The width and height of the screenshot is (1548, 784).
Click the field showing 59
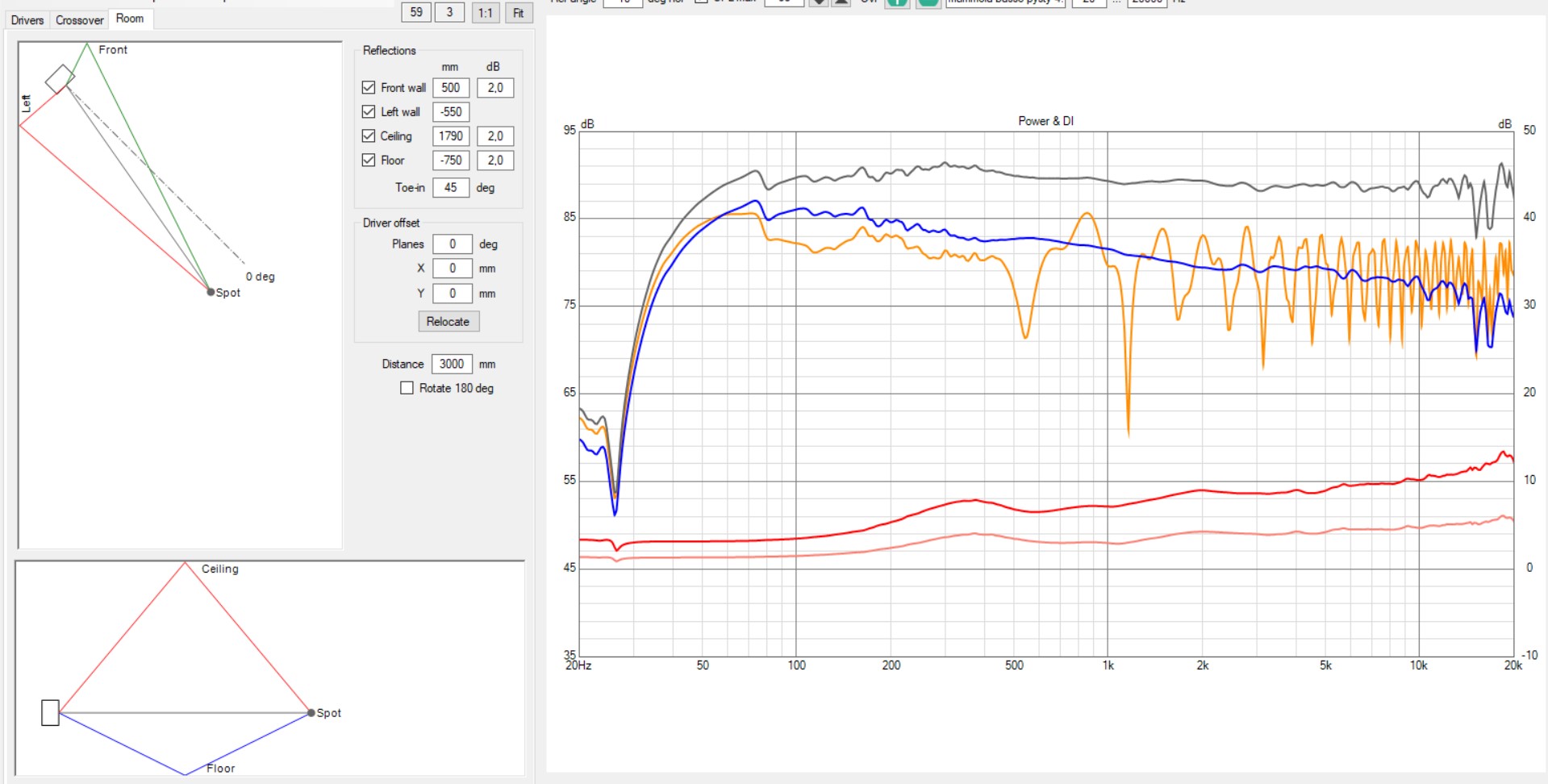(x=416, y=12)
